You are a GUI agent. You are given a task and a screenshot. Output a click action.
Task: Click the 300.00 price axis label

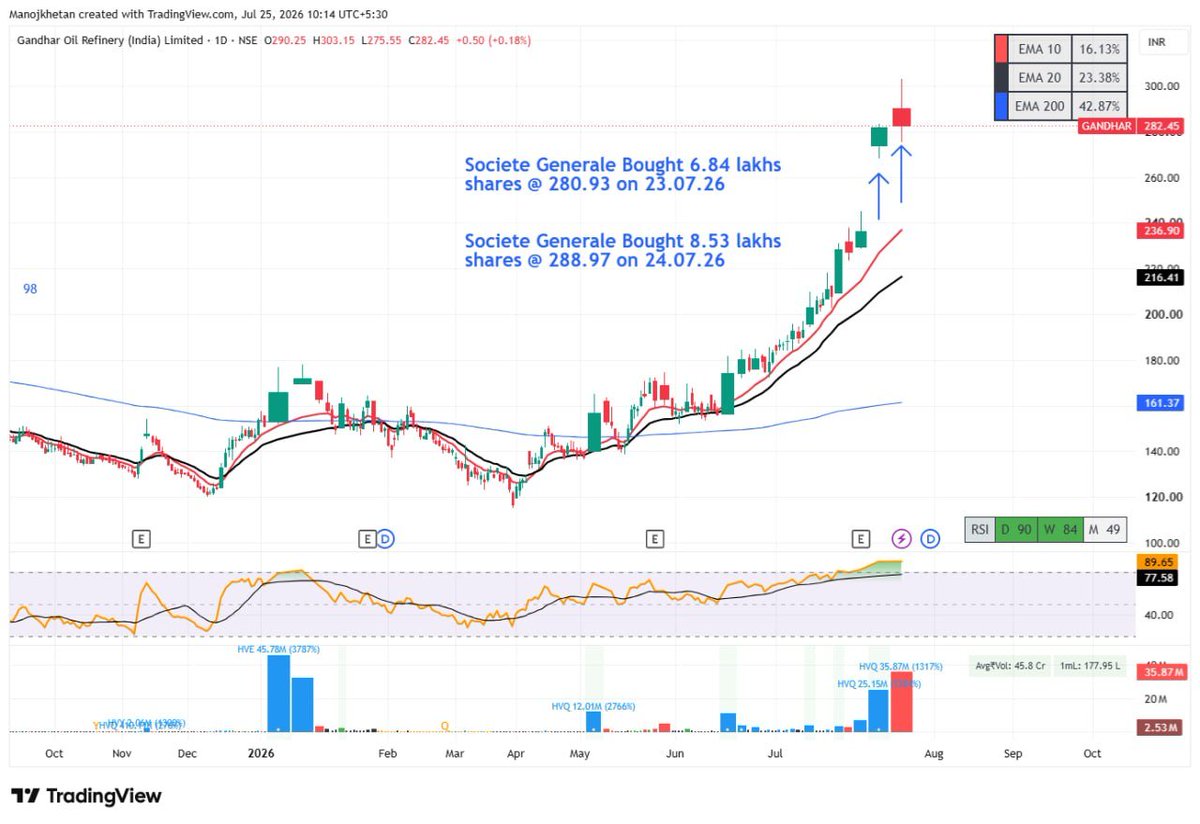(1162, 87)
